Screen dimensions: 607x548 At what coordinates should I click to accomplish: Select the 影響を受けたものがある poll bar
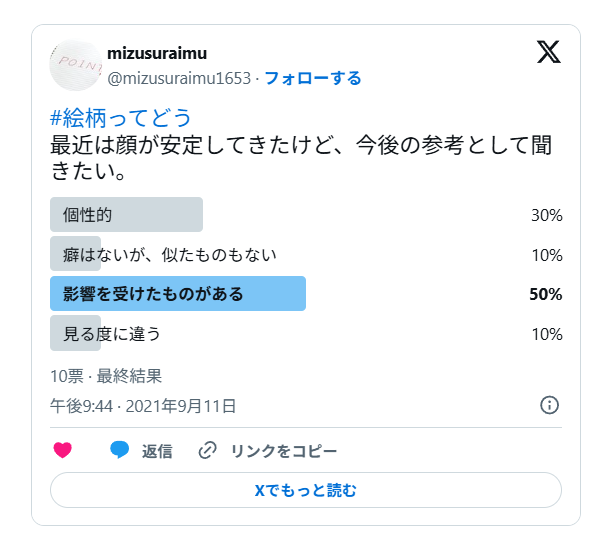click(x=177, y=294)
